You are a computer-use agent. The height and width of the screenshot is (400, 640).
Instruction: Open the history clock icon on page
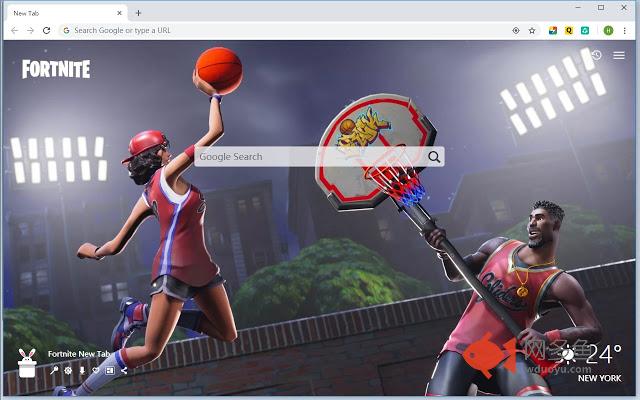[x=597, y=55]
